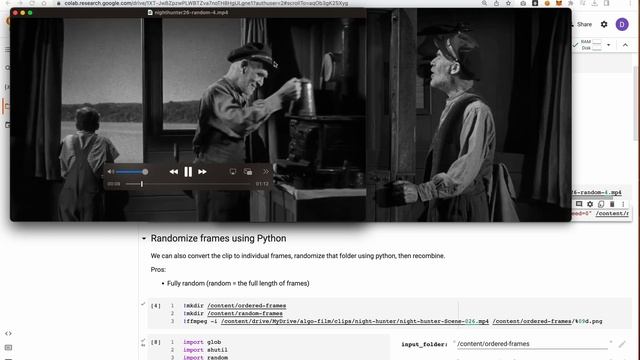The height and width of the screenshot is (360, 640).
Task: Open the Share dialog in Colab
Action: [x=584, y=24]
